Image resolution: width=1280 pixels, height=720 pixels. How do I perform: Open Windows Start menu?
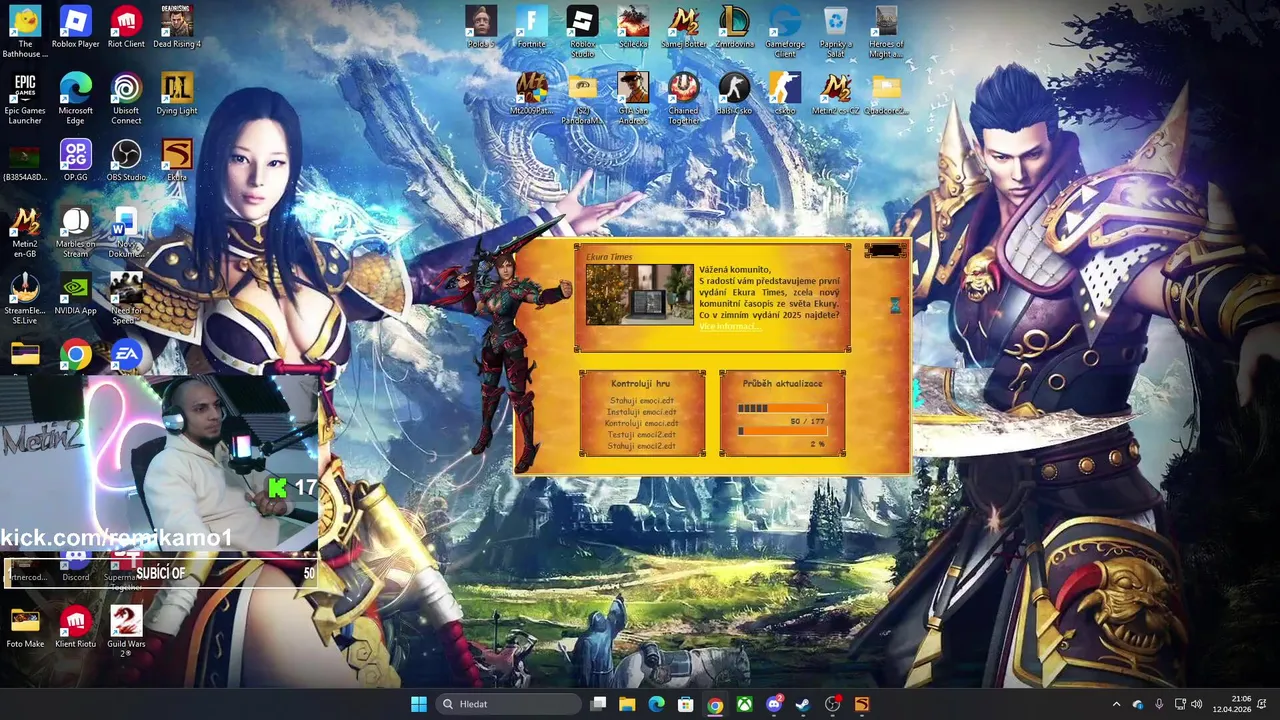419,704
